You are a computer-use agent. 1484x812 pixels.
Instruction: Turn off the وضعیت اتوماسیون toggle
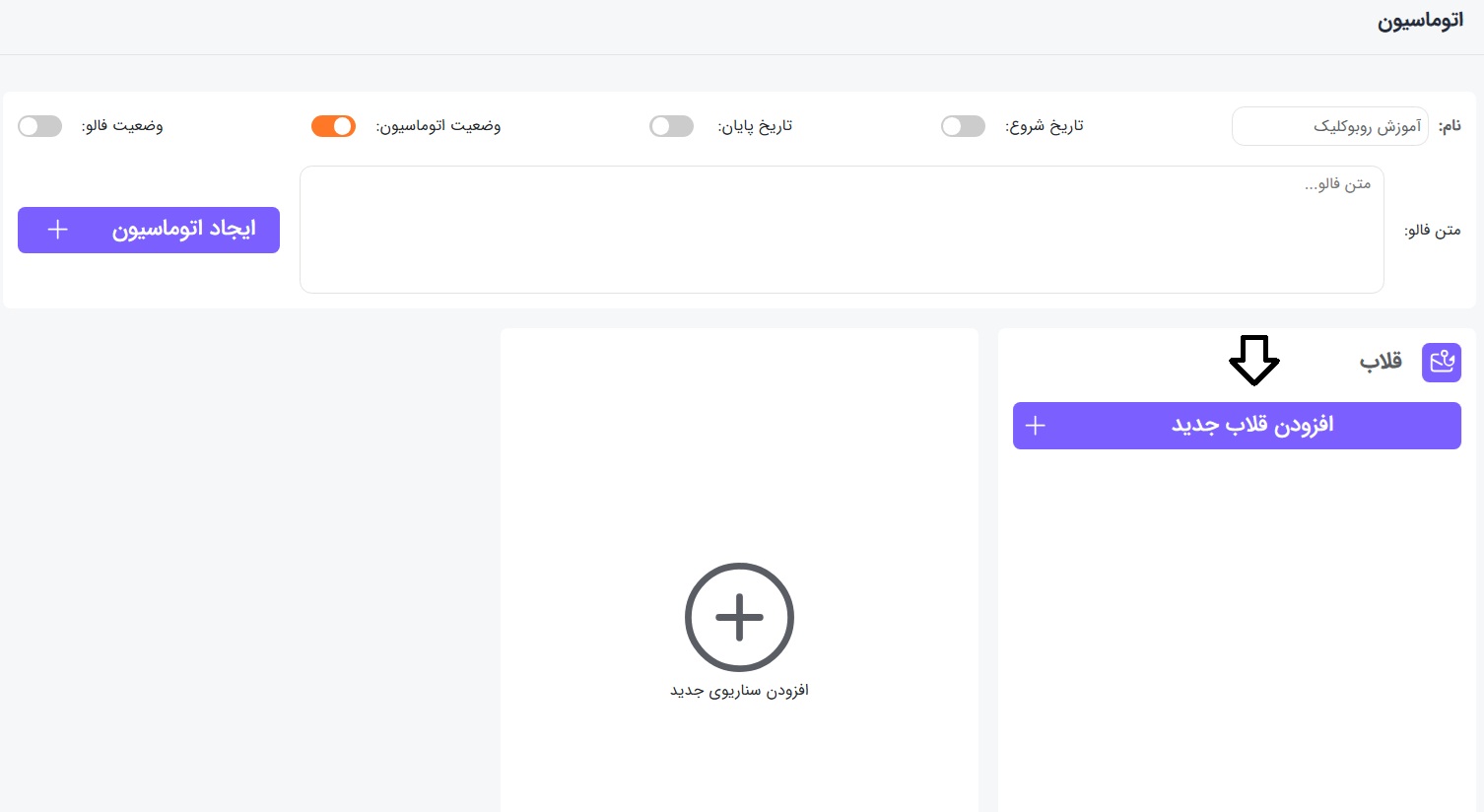[333, 126]
